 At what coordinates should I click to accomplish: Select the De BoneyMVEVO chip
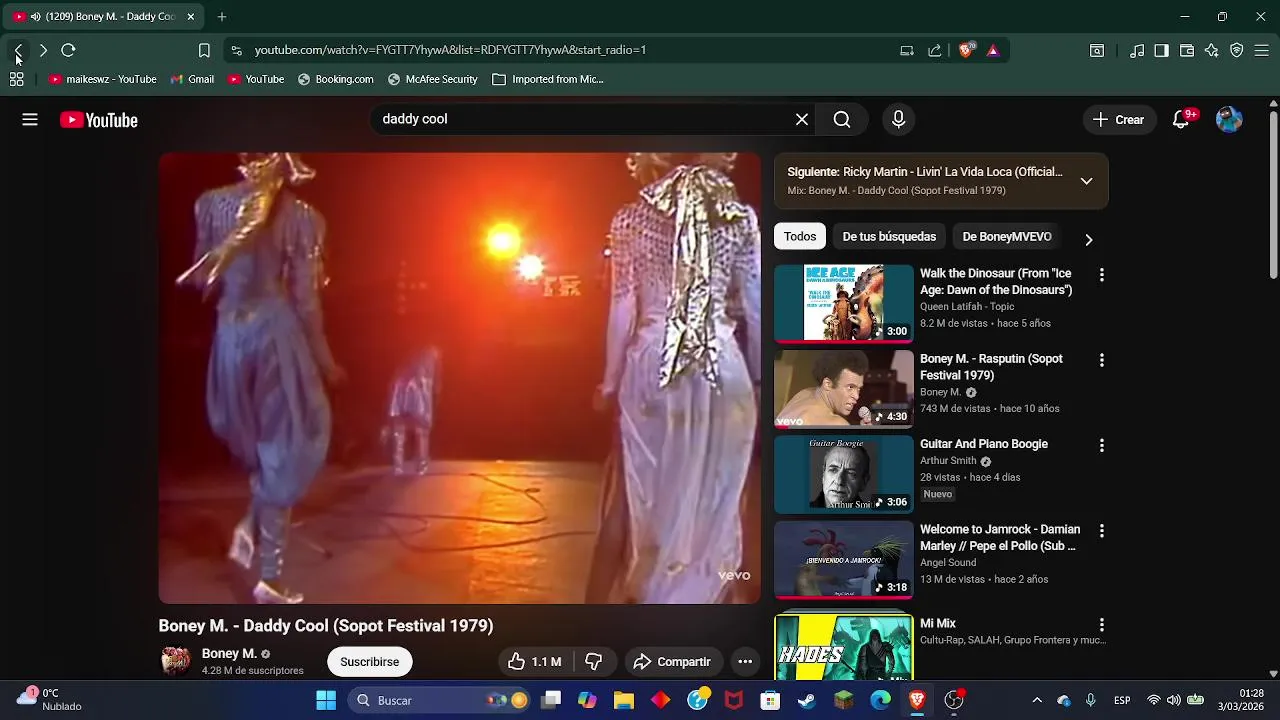tap(1007, 237)
